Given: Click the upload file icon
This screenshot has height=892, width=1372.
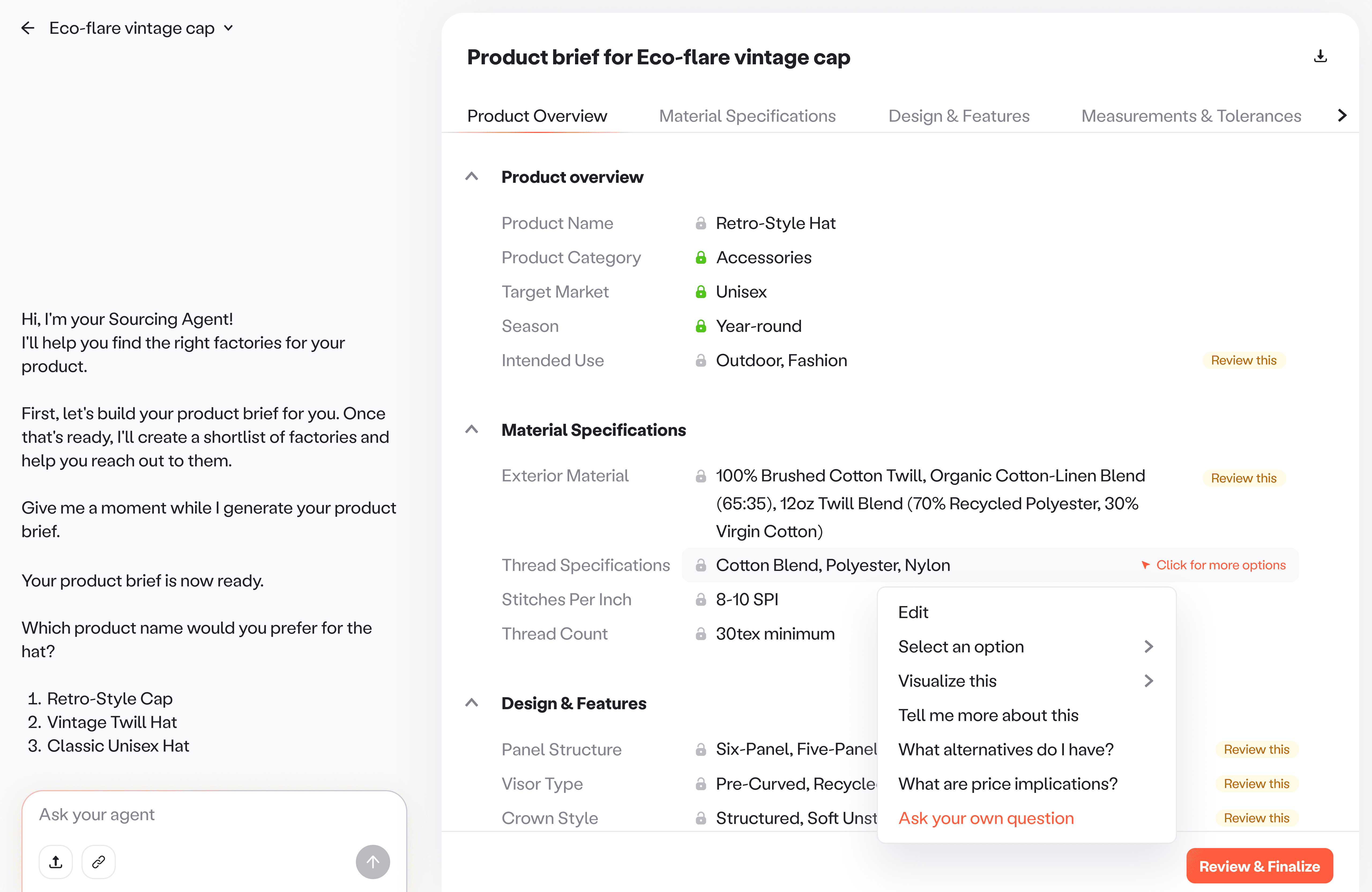Looking at the screenshot, I should point(56,861).
